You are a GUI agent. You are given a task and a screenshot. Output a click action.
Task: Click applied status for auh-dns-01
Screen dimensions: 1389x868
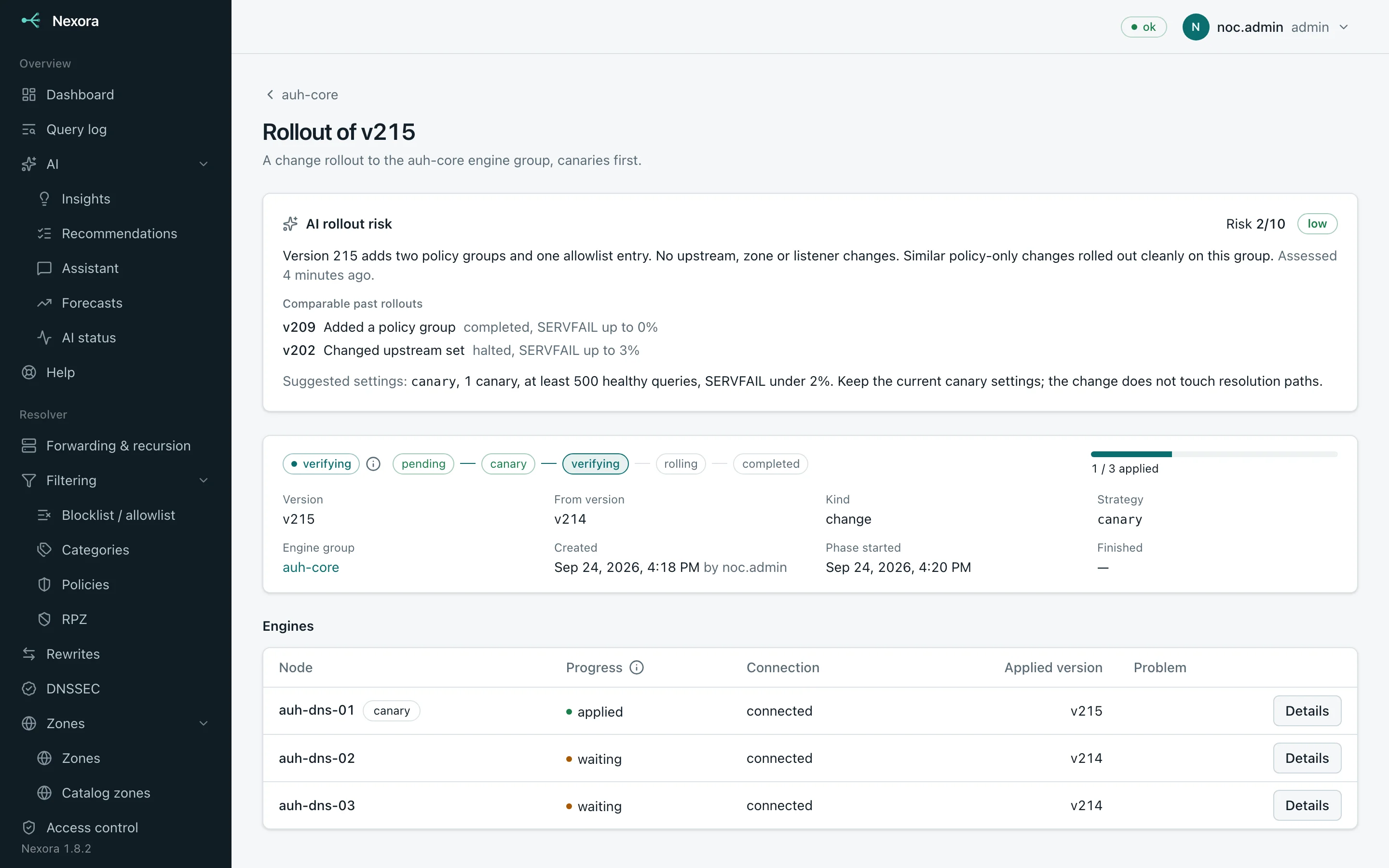coord(594,711)
